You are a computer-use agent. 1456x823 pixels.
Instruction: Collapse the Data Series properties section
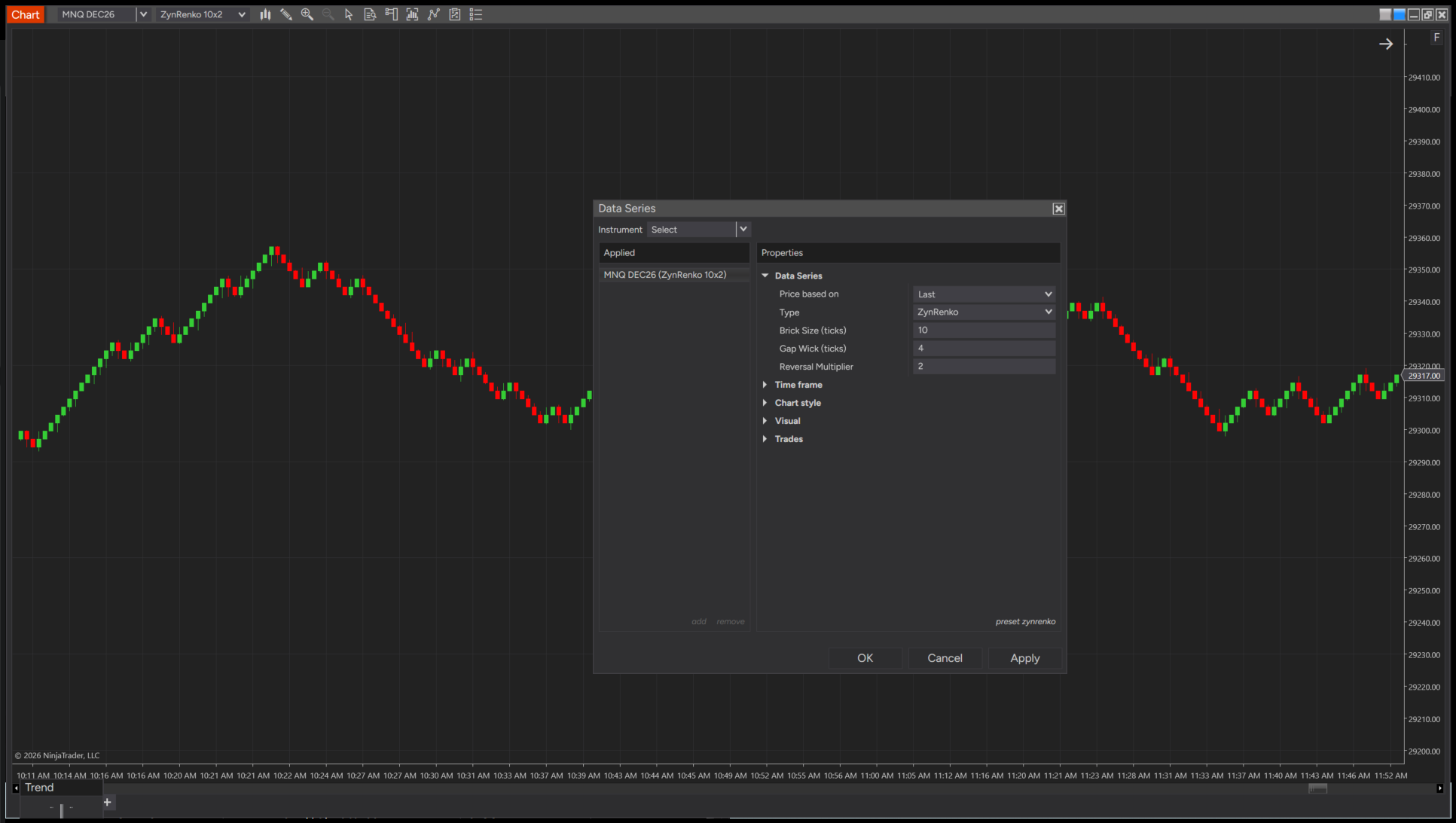[x=765, y=276]
